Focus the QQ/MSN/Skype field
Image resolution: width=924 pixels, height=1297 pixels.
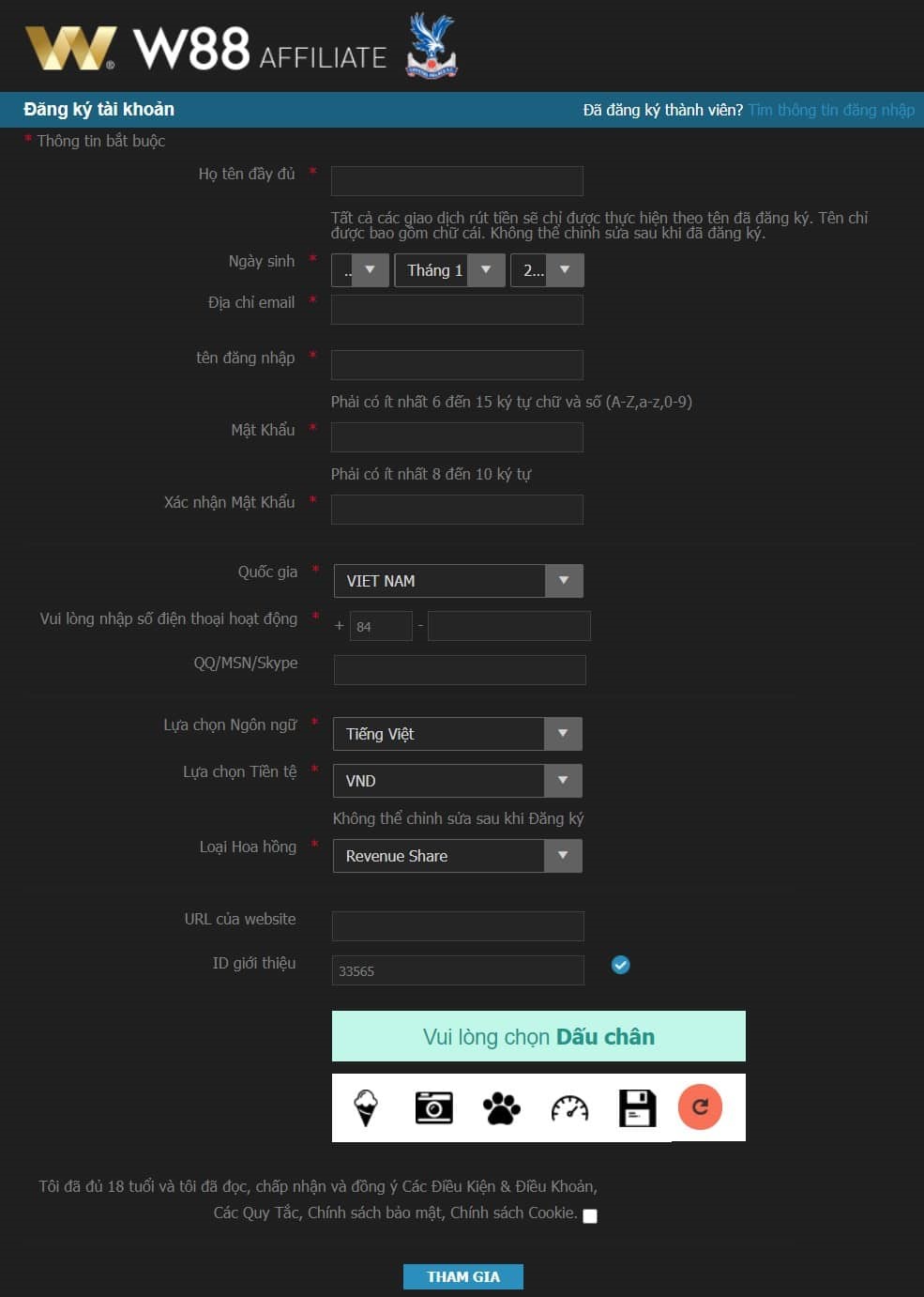pos(460,670)
